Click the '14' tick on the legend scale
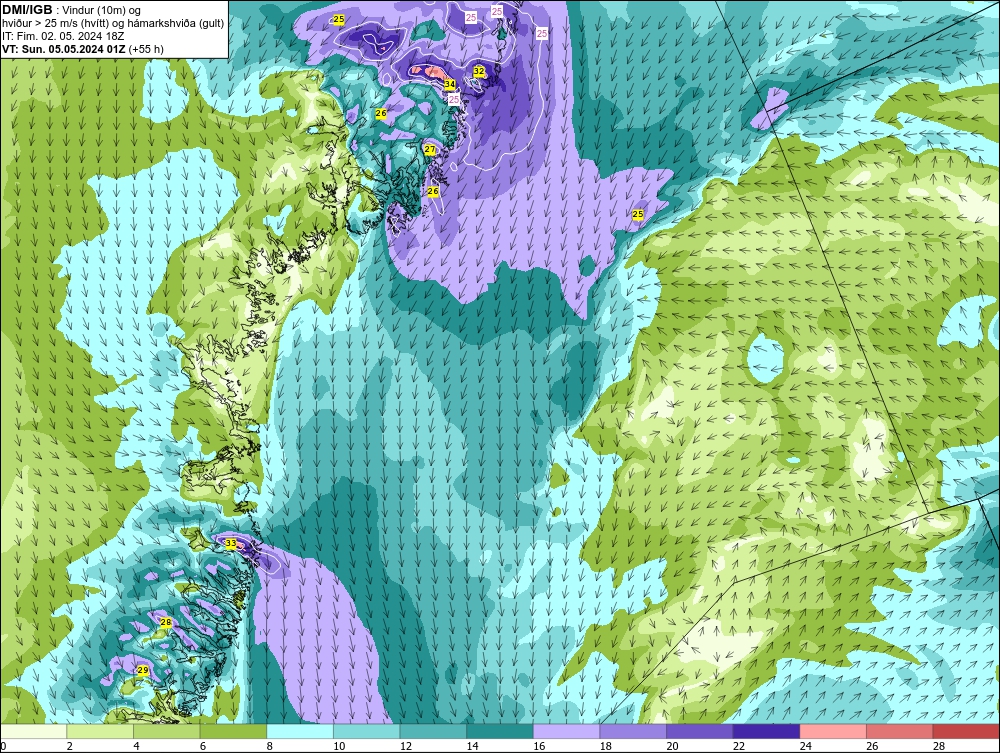 point(472,746)
